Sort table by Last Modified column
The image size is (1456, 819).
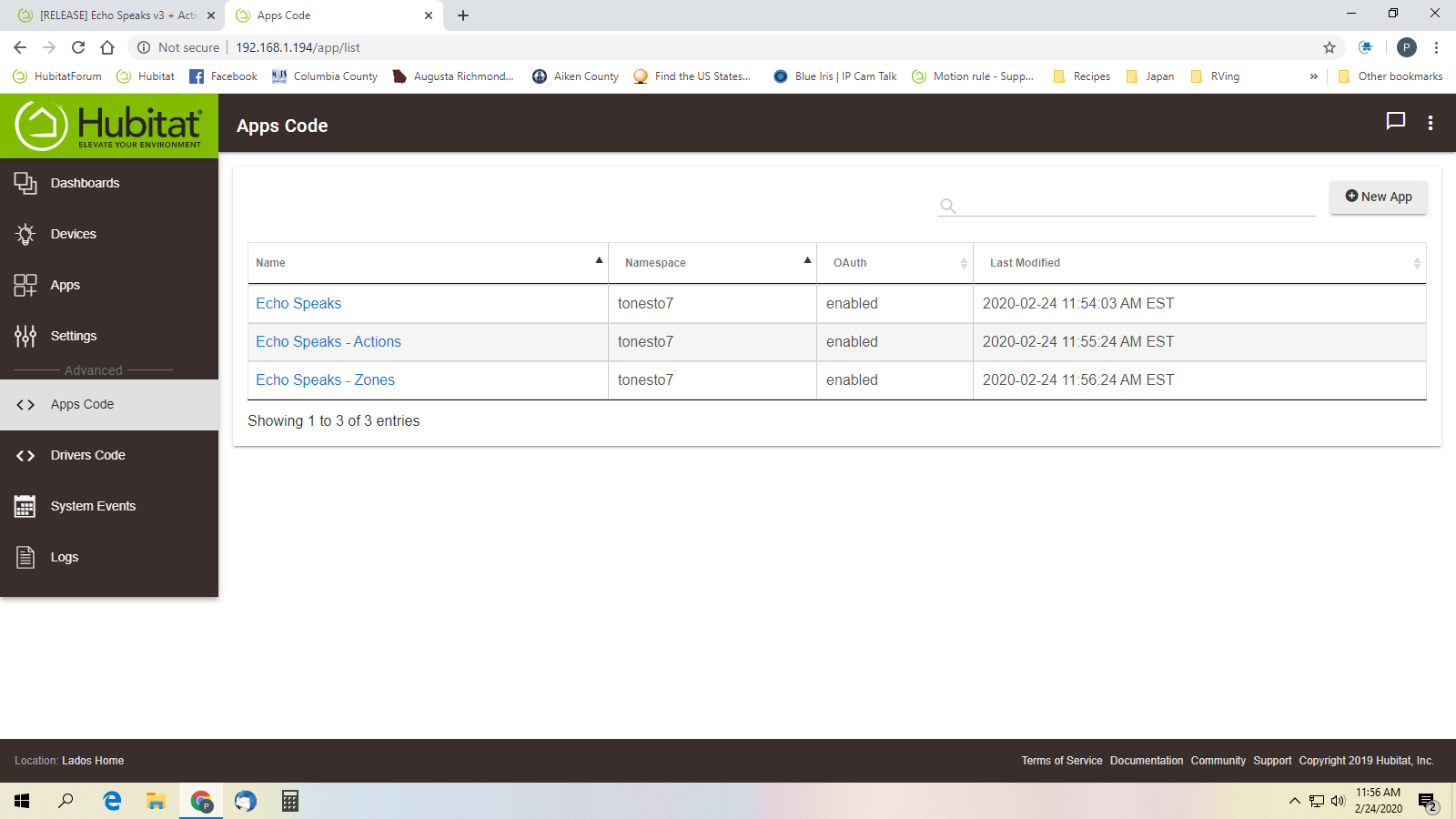pos(1198,263)
